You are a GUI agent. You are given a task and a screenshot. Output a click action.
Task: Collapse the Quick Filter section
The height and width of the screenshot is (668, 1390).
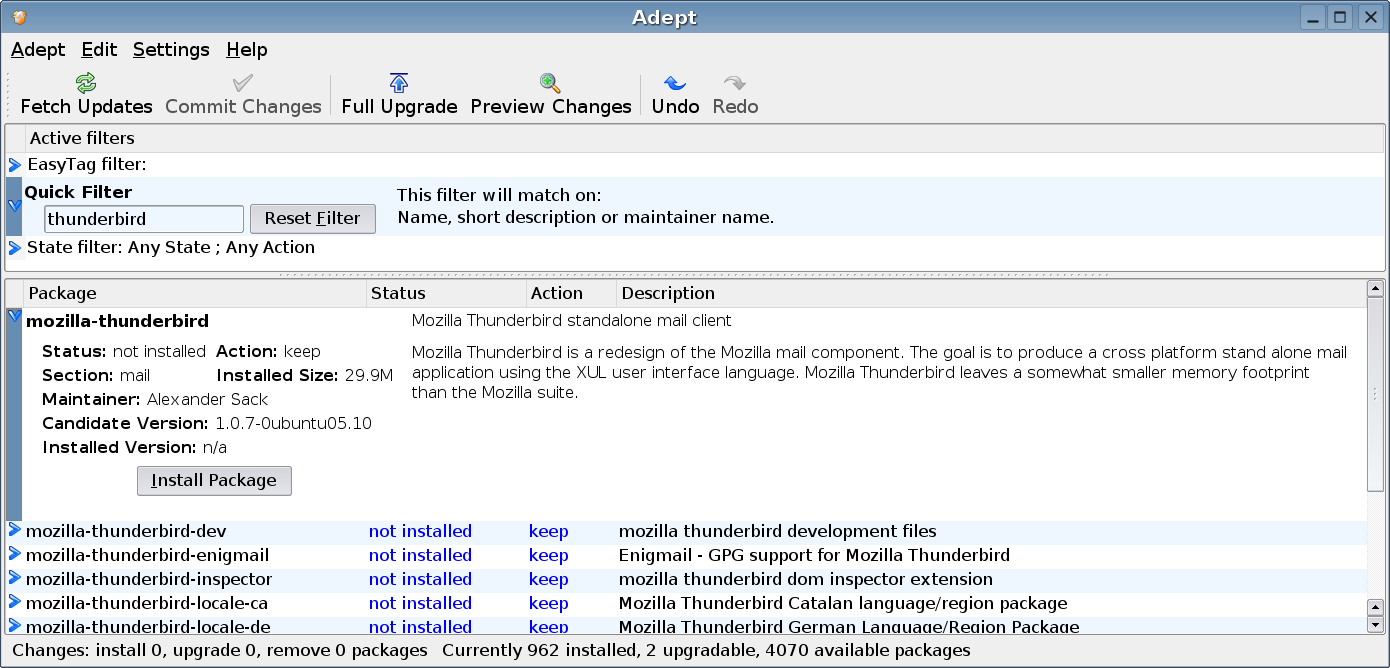[x=14, y=206]
